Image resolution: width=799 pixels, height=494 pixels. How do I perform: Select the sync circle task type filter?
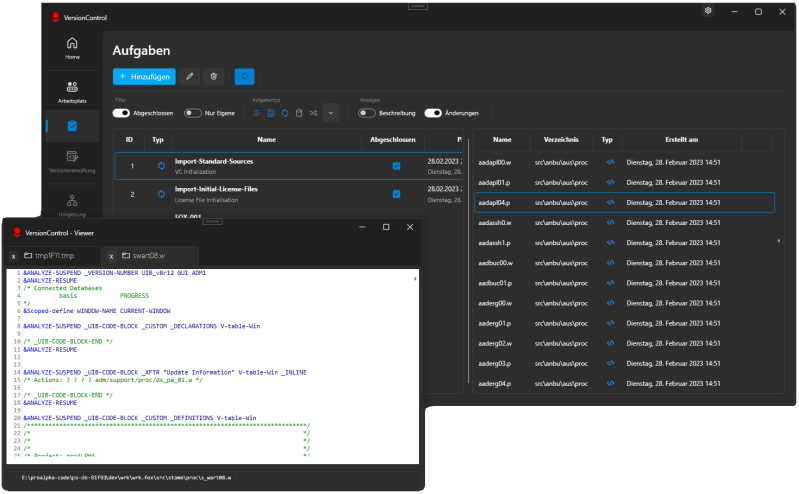(285, 113)
